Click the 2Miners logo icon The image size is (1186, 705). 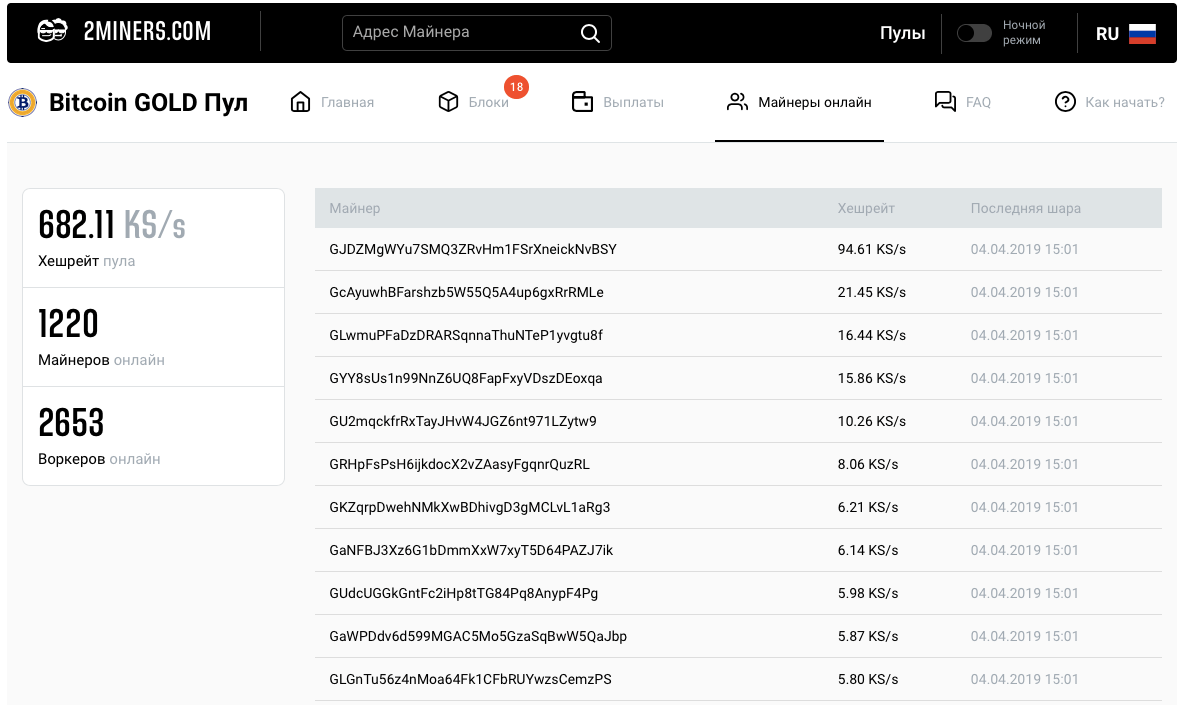coord(52,32)
